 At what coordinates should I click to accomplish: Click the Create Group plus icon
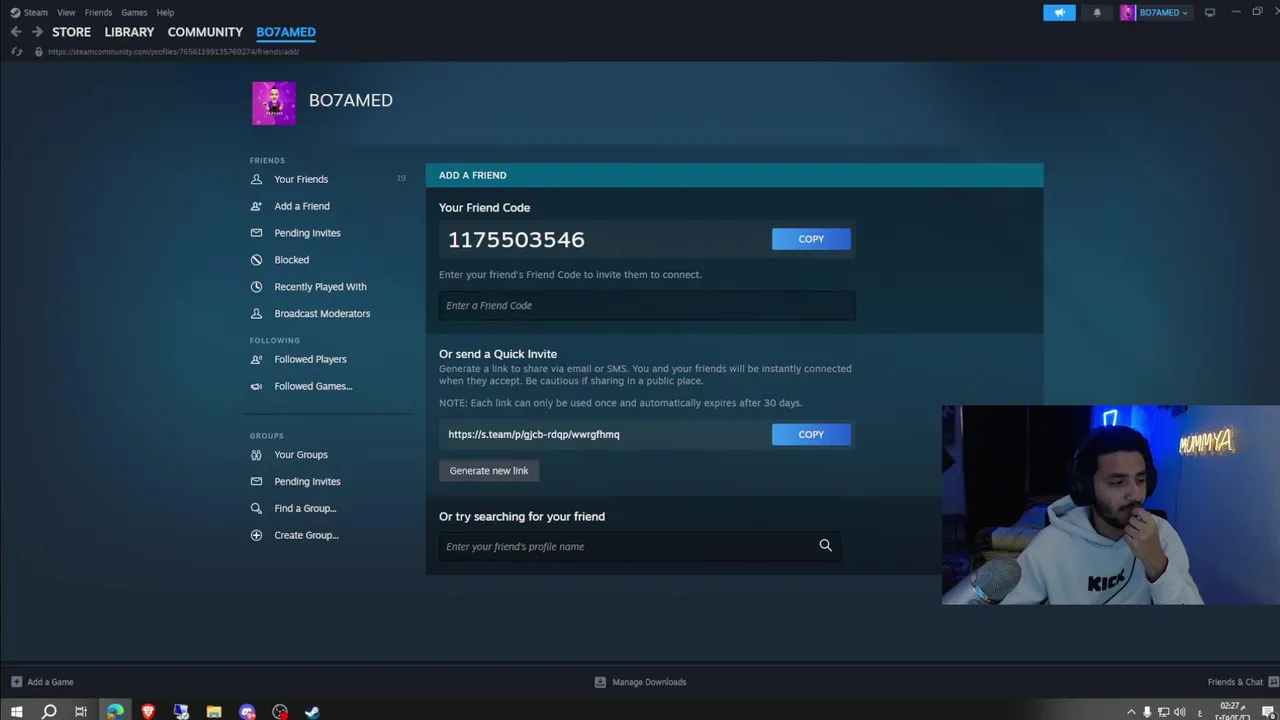click(256, 536)
